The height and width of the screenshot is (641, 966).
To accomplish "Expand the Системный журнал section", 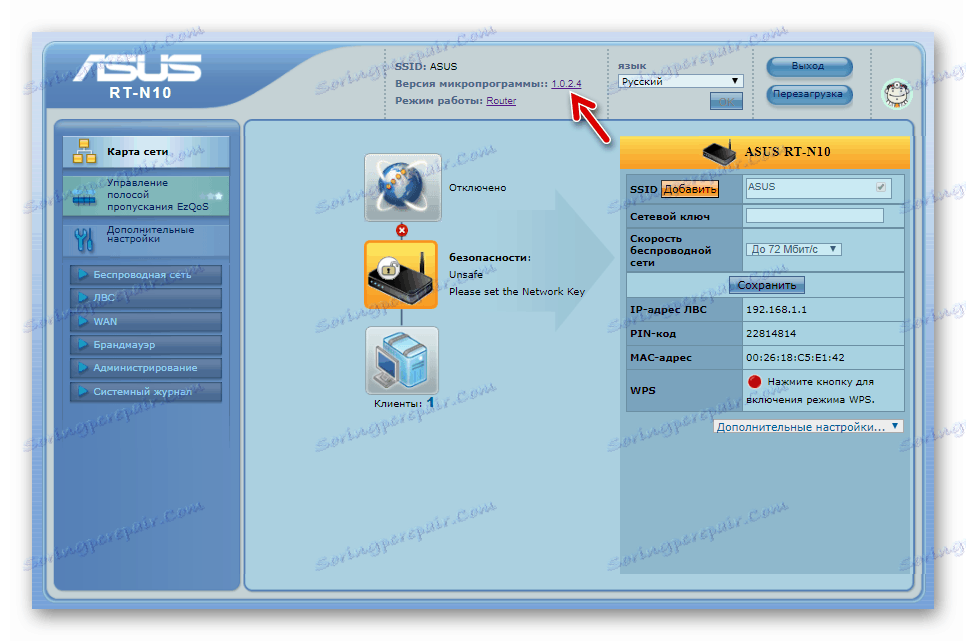I will (146, 391).
